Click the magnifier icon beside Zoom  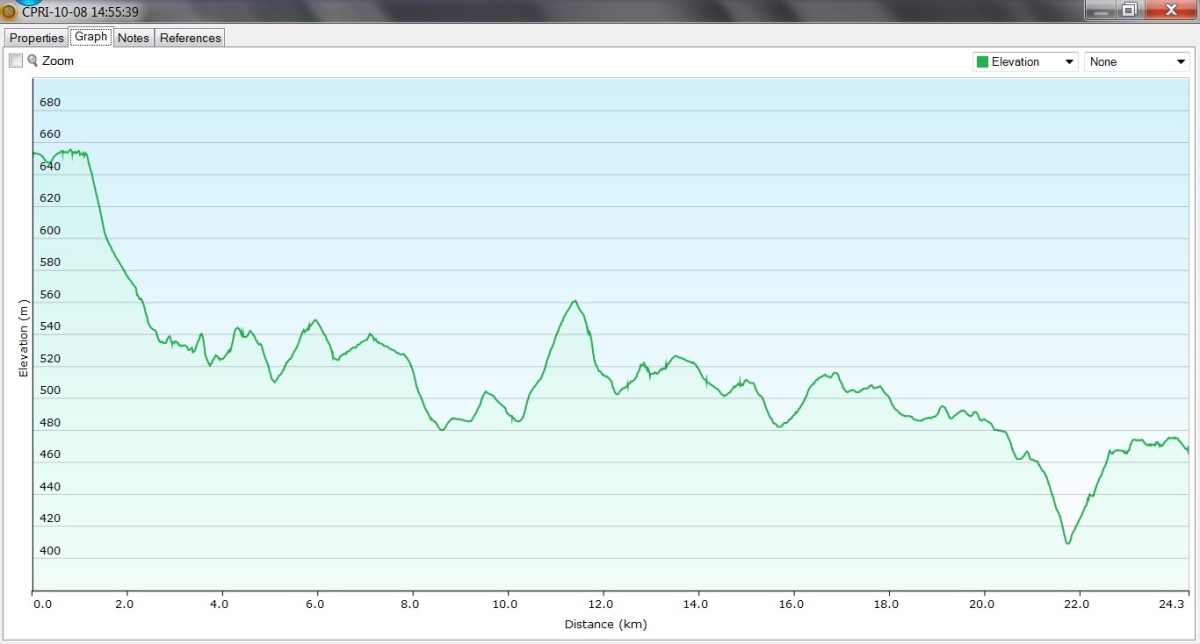32,61
